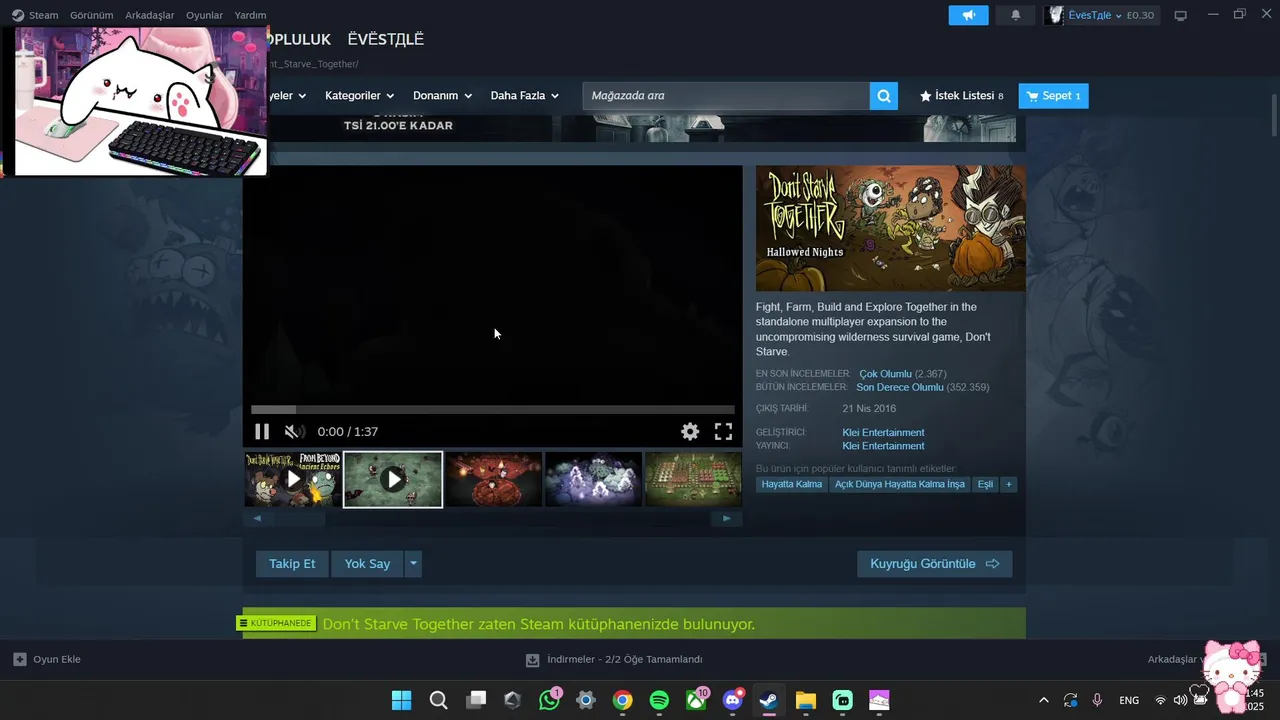Screen dimensions: 1280x720
Task: Expand the Donanım dropdown
Action: (442, 96)
